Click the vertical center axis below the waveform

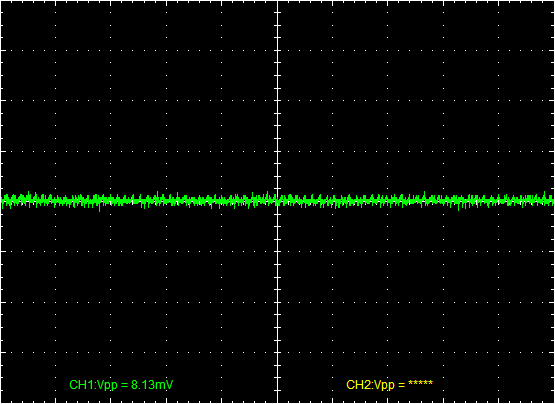pyautogui.click(x=278, y=301)
